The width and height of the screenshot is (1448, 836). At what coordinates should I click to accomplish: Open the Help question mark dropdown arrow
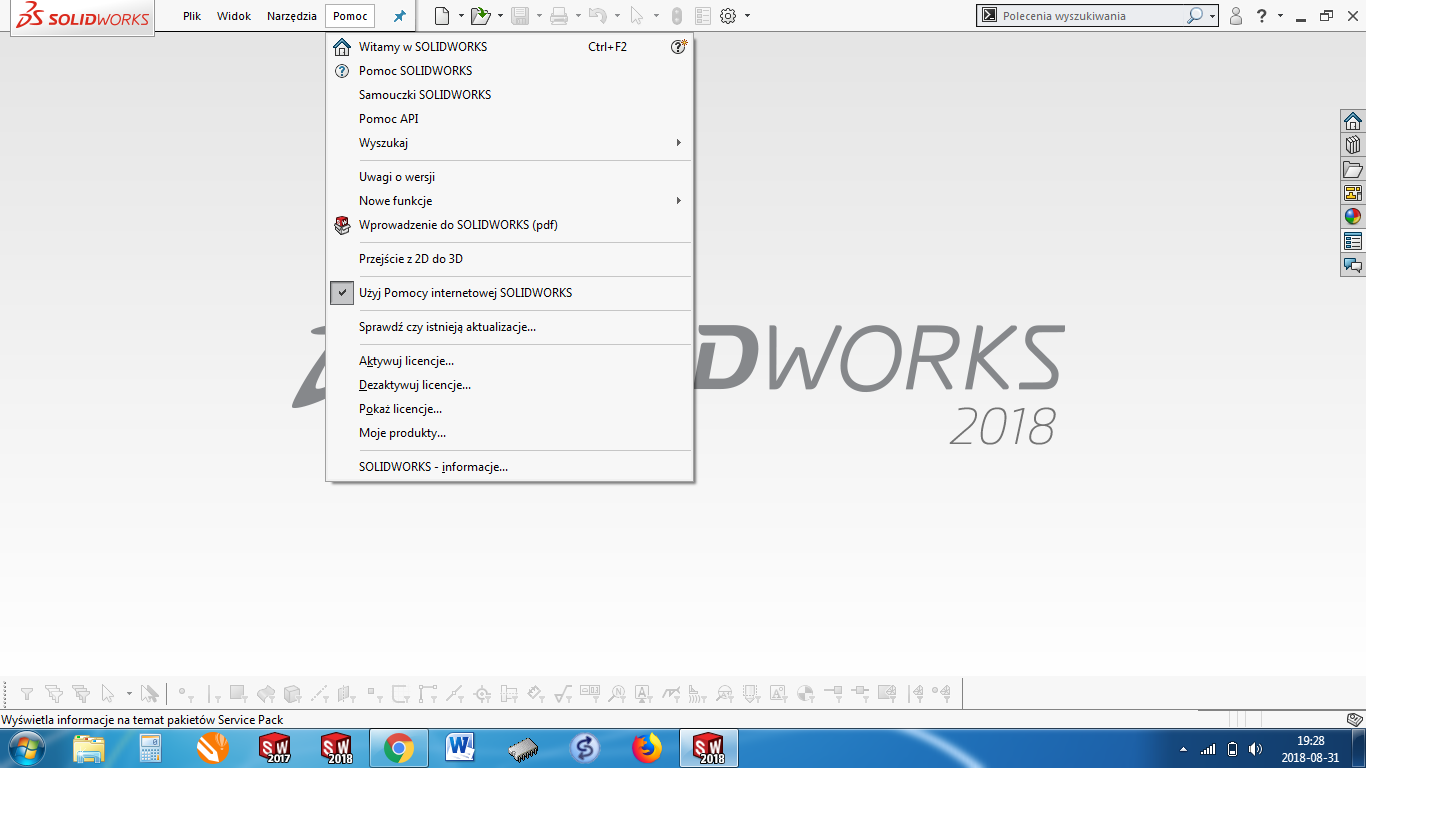tap(1280, 16)
